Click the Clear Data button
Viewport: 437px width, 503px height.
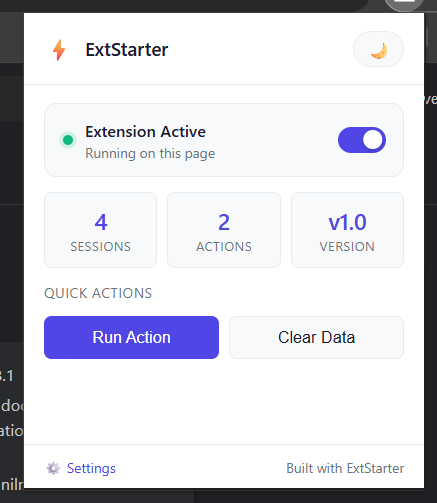[316, 337]
